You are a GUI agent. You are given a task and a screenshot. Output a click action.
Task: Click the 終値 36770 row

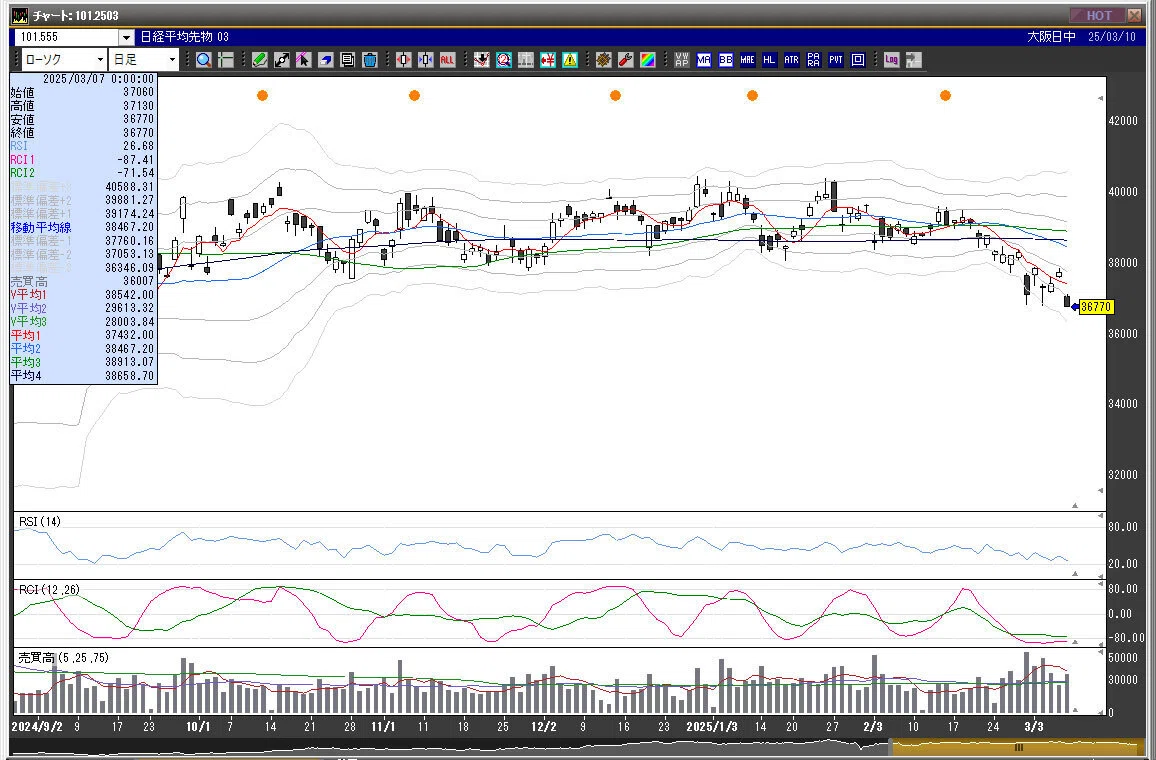(x=83, y=133)
